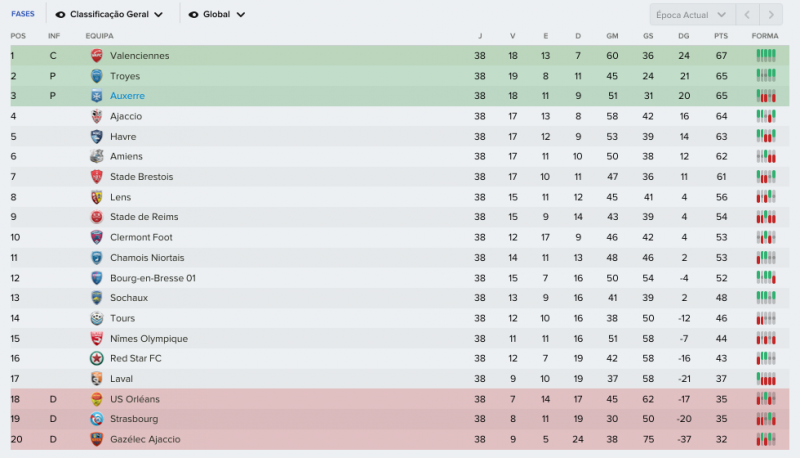800x458 pixels.
Task: Sort table by Forma column header
Action: 765,36
